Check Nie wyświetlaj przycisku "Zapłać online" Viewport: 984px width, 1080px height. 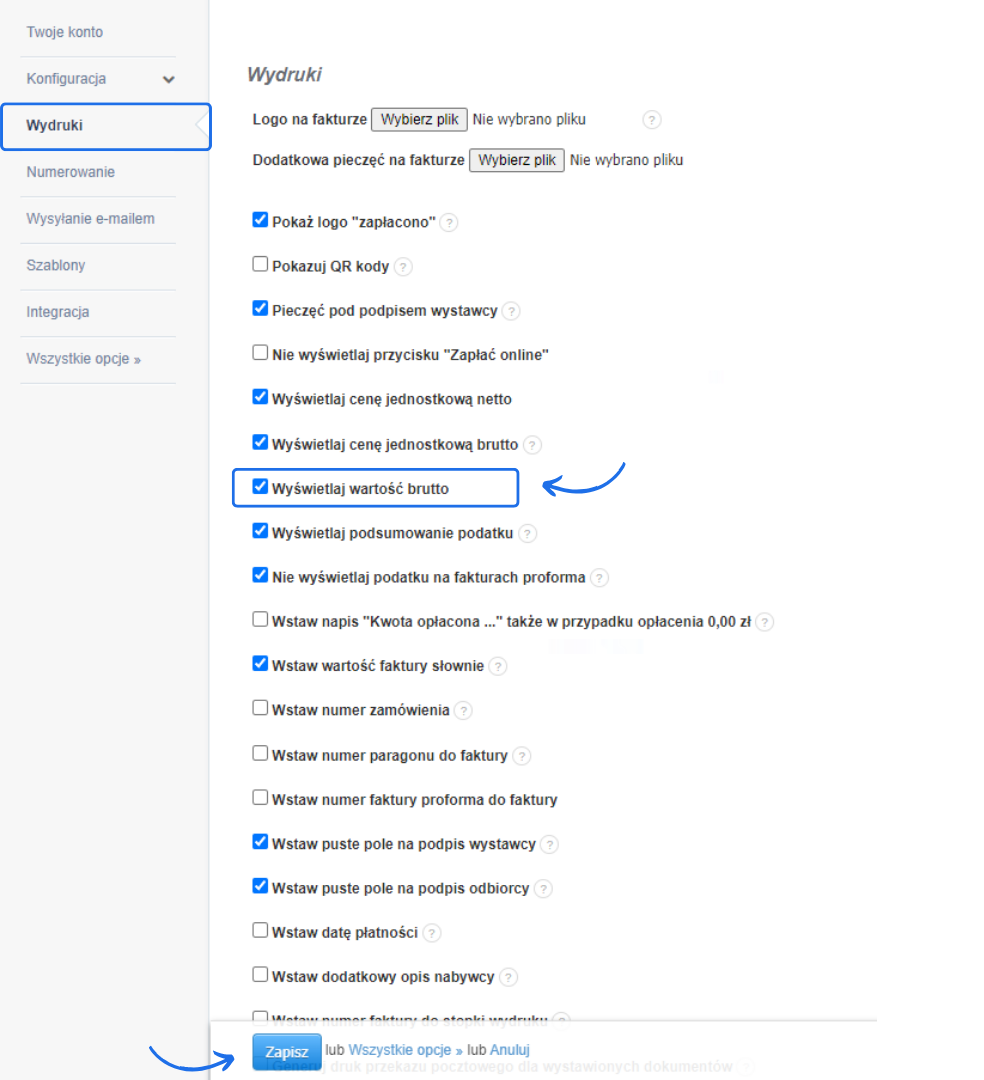[x=260, y=353]
